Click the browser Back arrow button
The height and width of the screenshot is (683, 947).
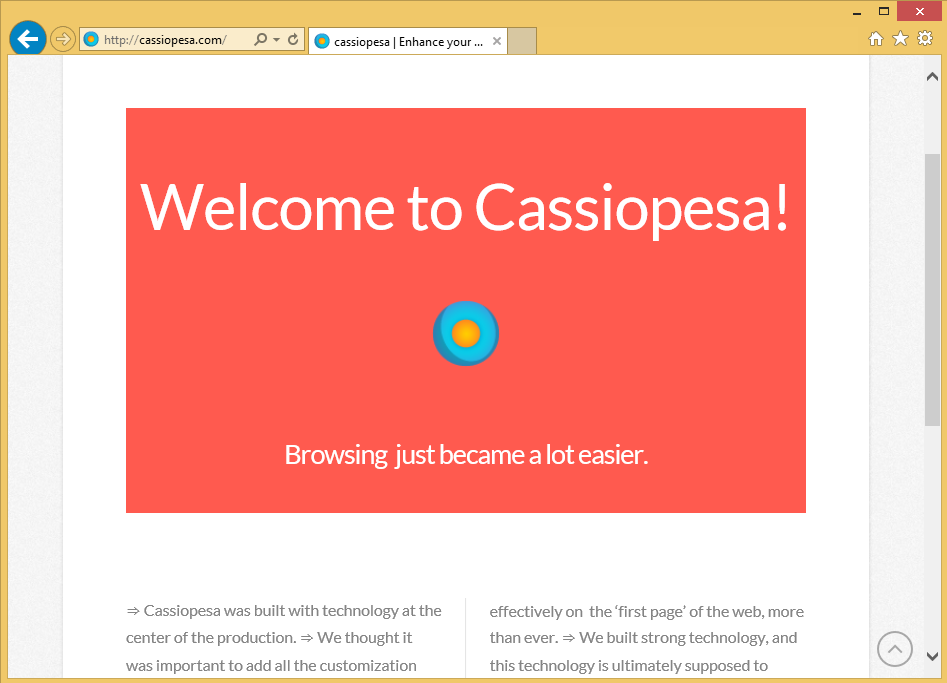pyautogui.click(x=27, y=39)
